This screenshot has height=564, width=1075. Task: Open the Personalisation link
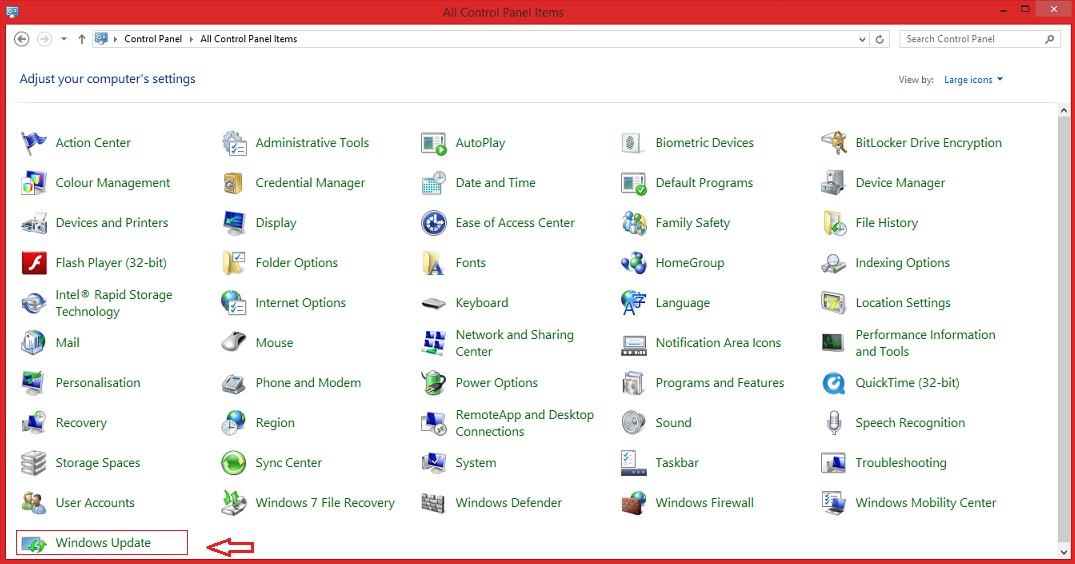(98, 383)
